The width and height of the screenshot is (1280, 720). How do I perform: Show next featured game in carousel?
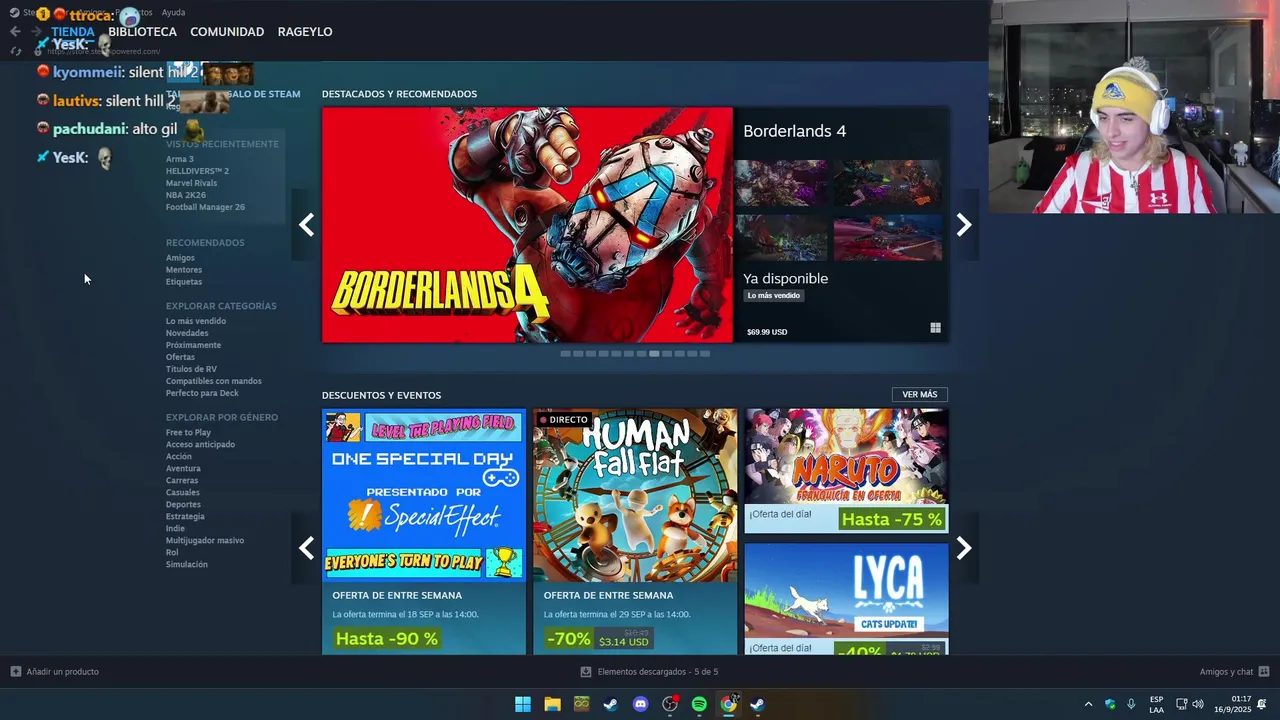pyautogui.click(x=964, y=225)
